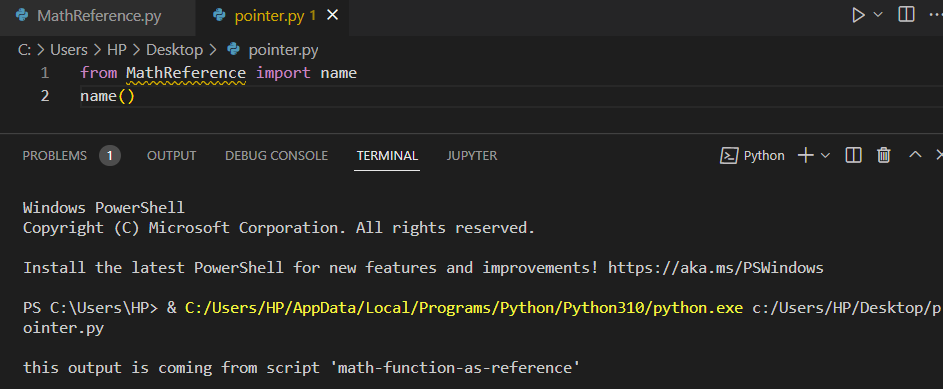Viewport: 943px width, 389px height.
Task: Click the Python icon on pointer.py tab
Action: [220, 16]
